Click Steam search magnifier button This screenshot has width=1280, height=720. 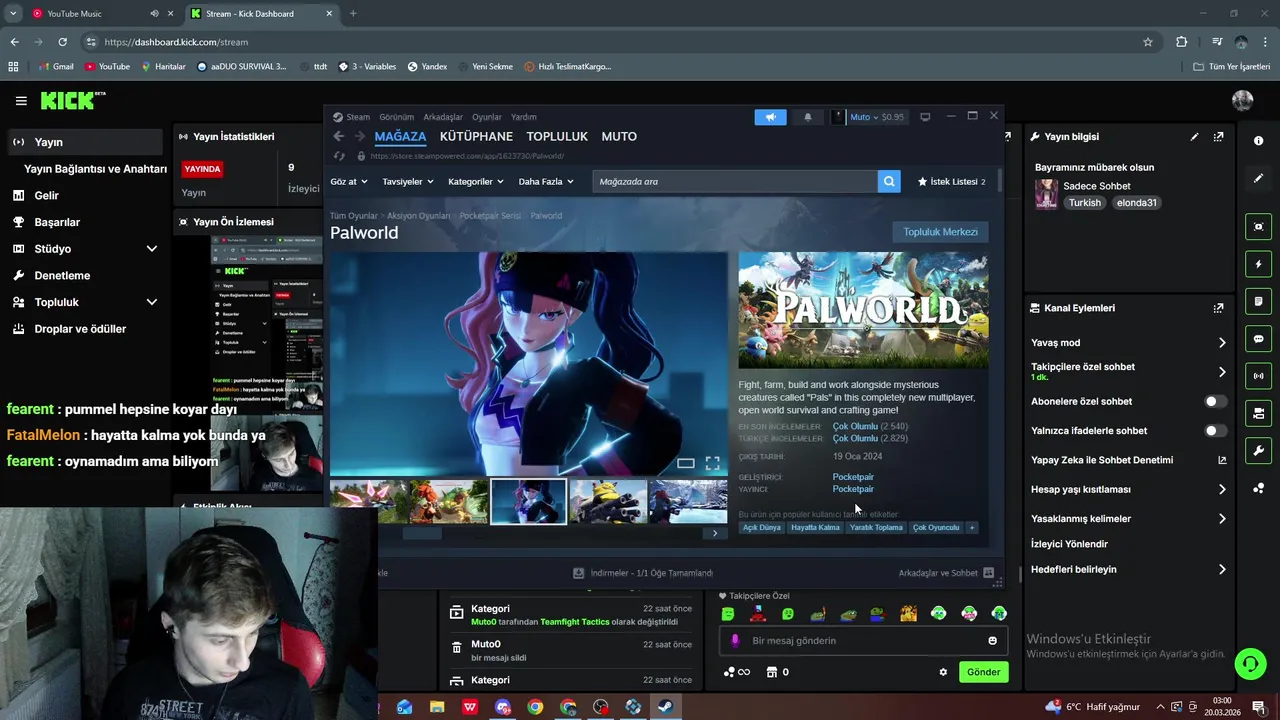point(888,181)
